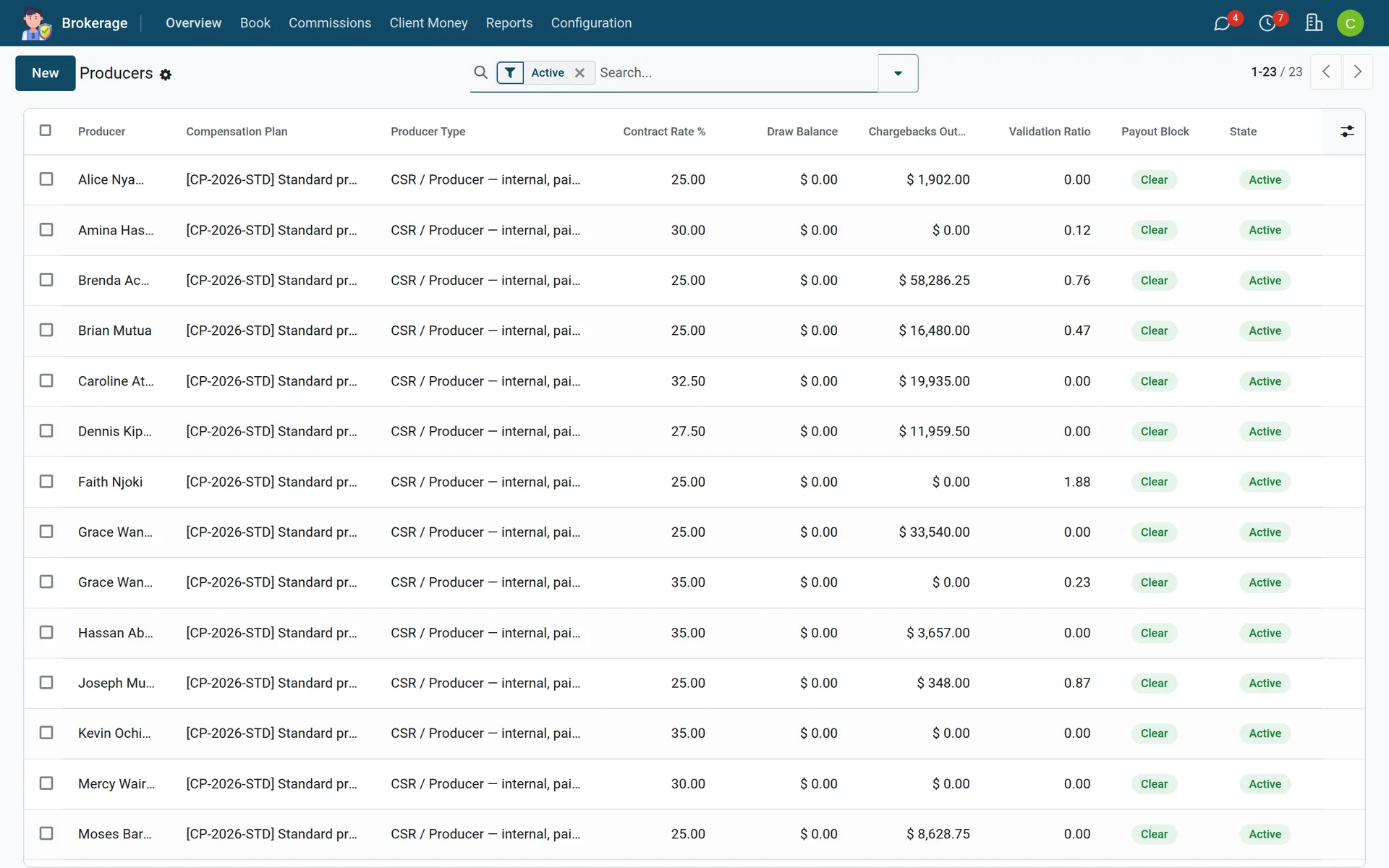
Task: Click the 1.88 validation ratio value
Action: point(1077,482)
